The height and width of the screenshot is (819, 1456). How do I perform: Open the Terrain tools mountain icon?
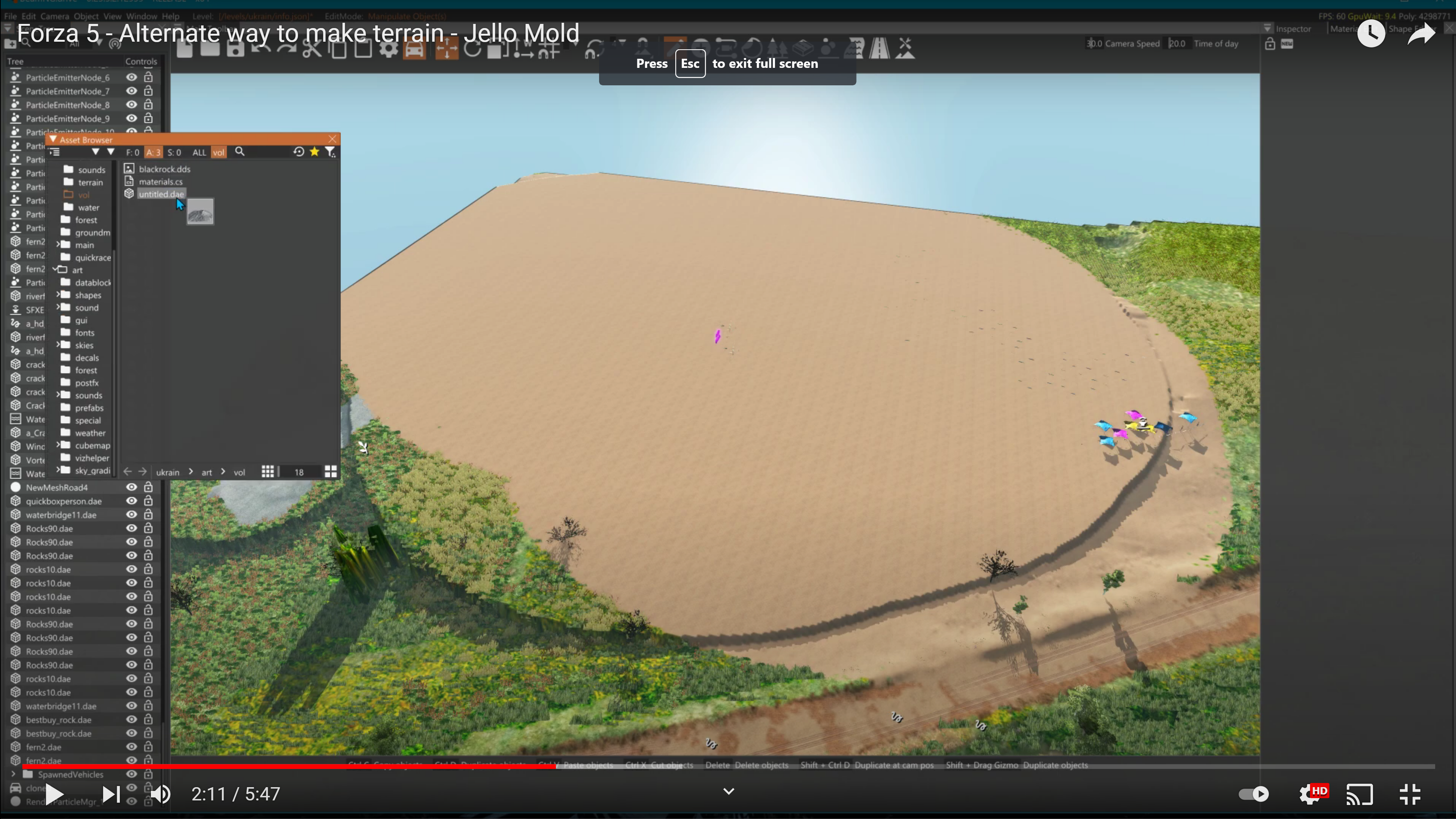pos(905,48)
